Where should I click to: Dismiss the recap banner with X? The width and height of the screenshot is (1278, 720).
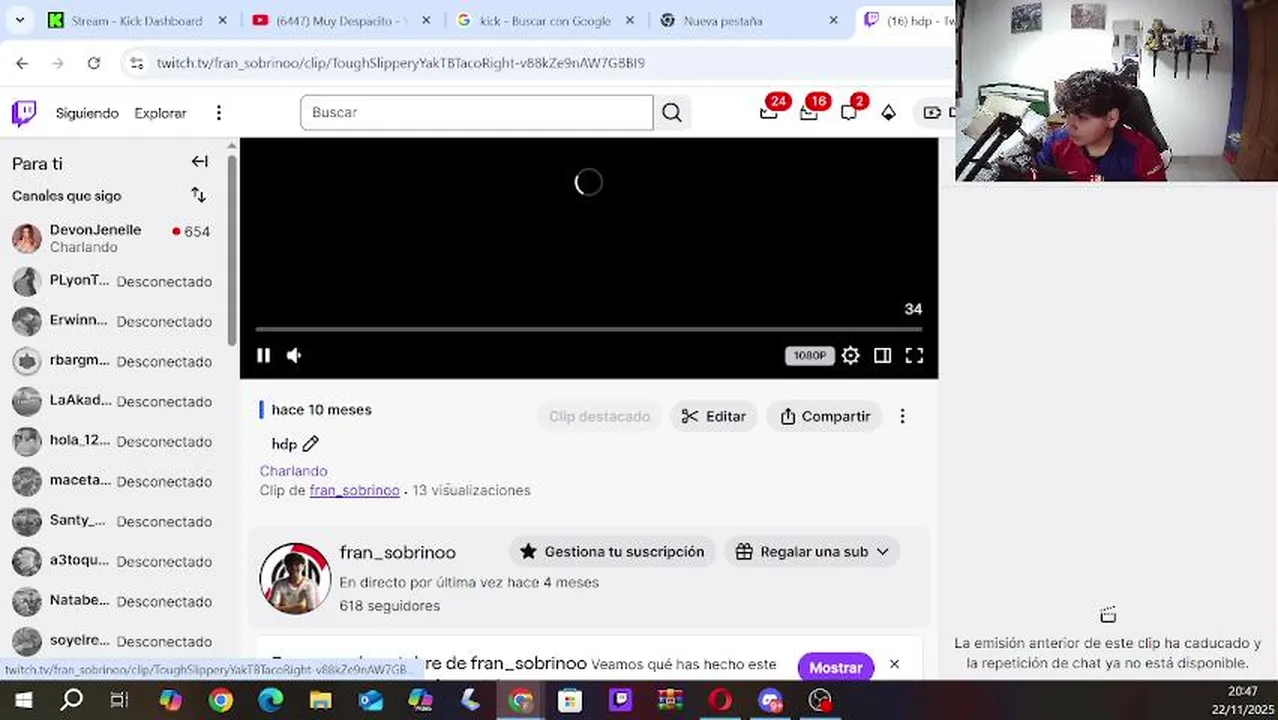(894, 664)
